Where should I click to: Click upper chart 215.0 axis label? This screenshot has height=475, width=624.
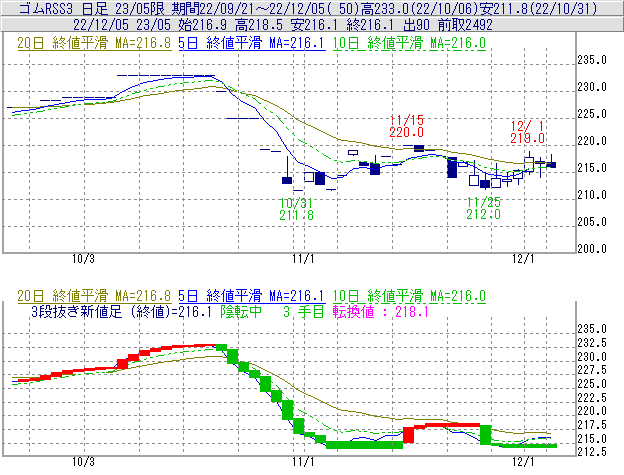592,168
